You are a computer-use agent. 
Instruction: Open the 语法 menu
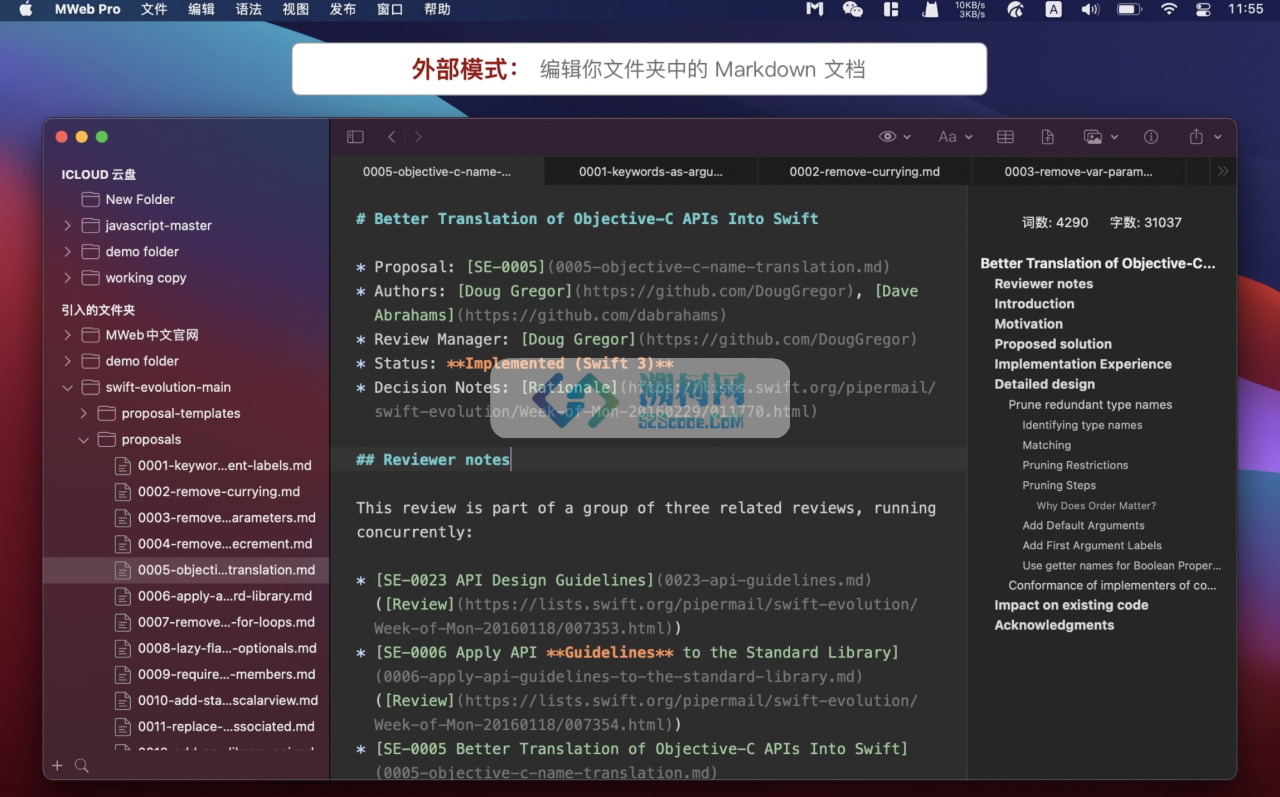(x=248, y=9)
